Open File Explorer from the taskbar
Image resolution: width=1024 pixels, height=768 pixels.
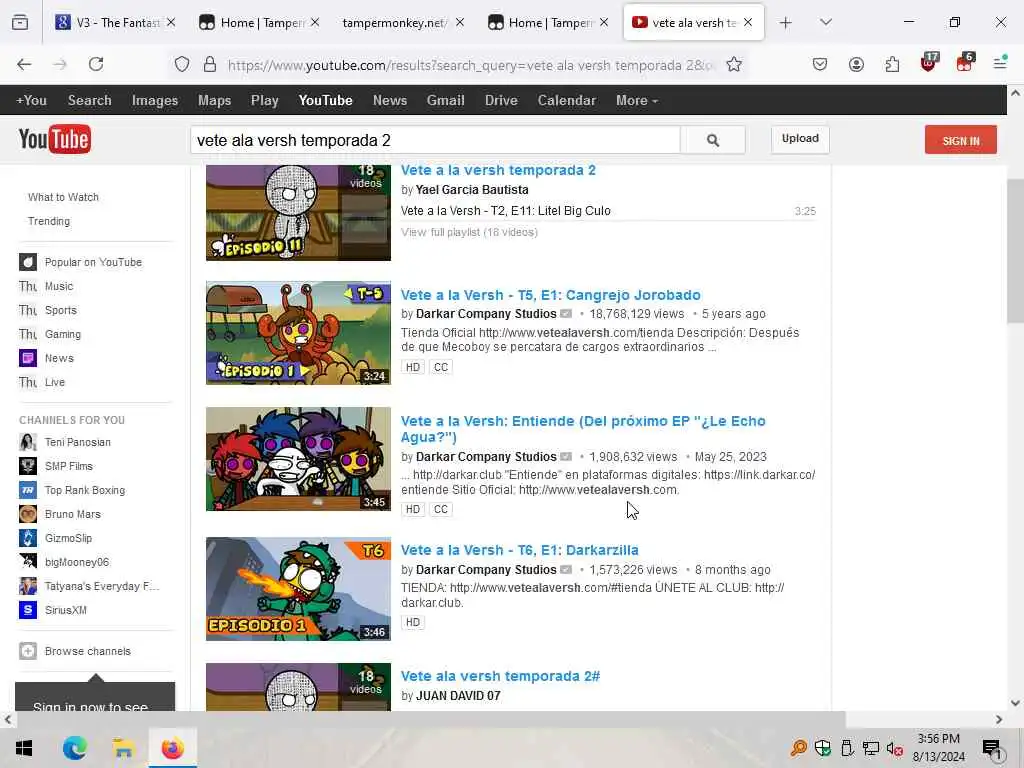pos(123,748)
